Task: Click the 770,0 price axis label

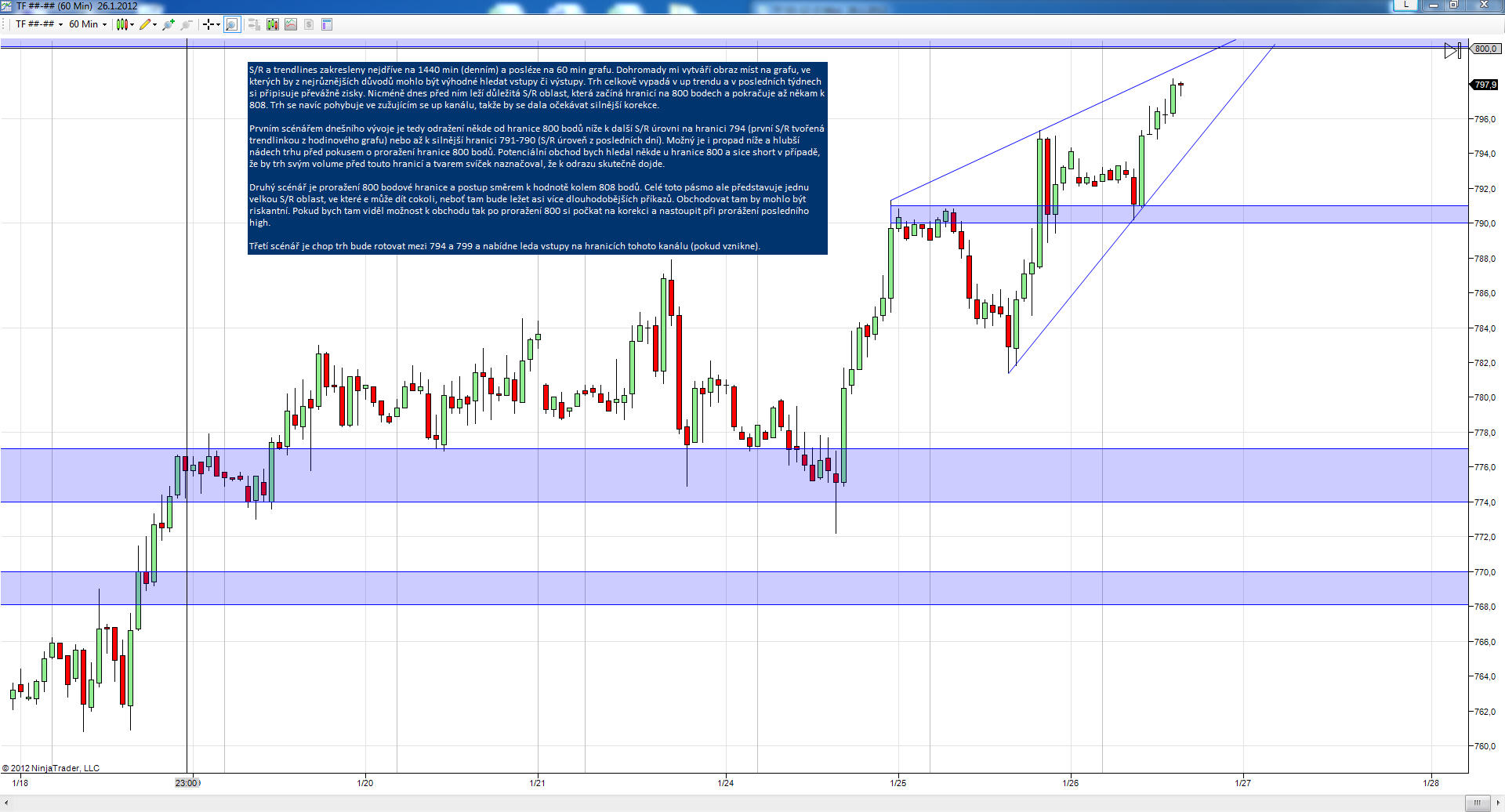Action: tap(1485, 572)
